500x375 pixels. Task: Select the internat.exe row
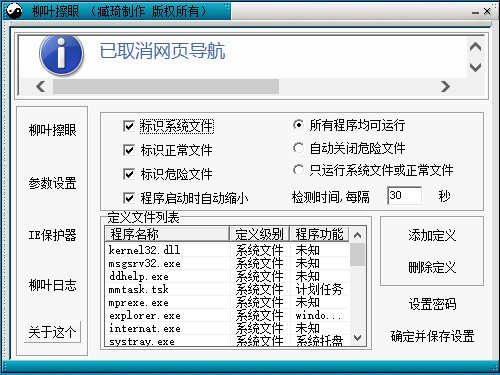pos(228,328)
